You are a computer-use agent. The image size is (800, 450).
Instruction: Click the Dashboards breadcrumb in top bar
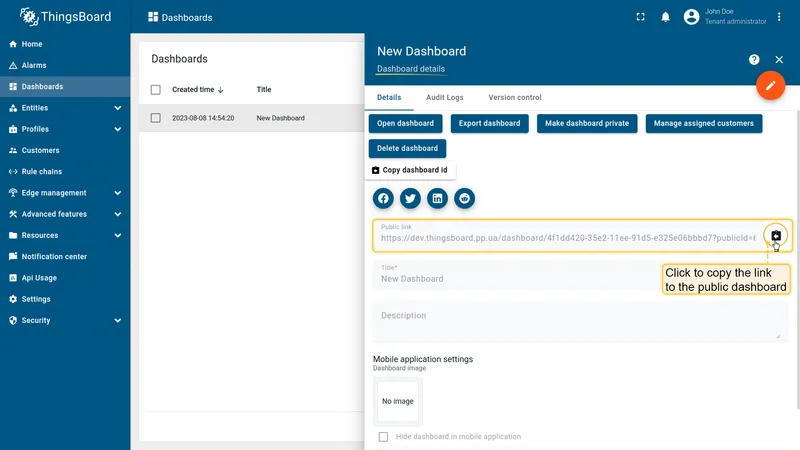pyautogui.click(x=180, y=17)
